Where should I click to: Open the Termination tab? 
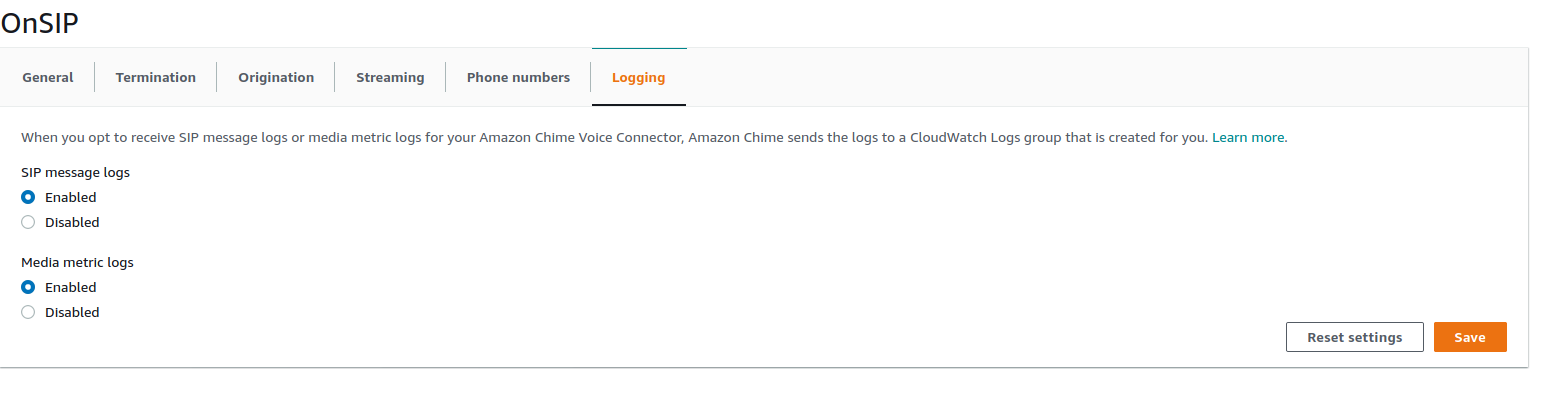[156, 77]
